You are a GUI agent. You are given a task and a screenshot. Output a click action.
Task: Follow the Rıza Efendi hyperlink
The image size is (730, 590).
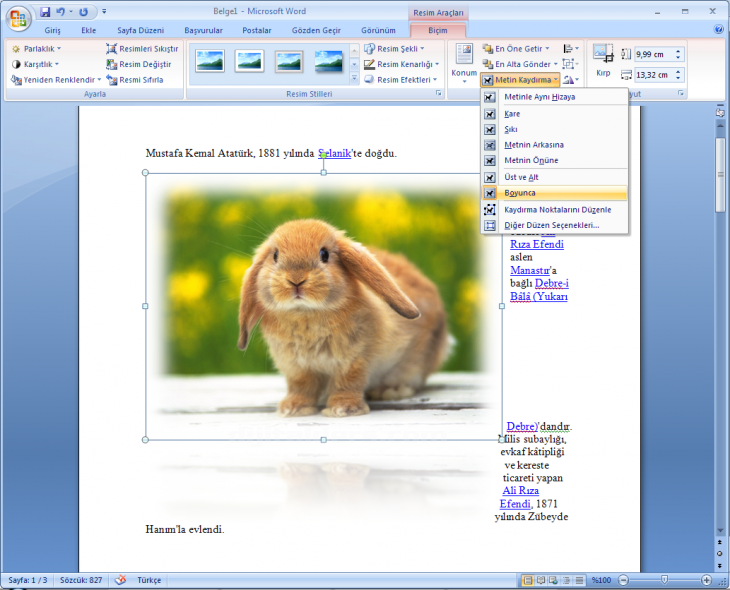pos(537,244)
